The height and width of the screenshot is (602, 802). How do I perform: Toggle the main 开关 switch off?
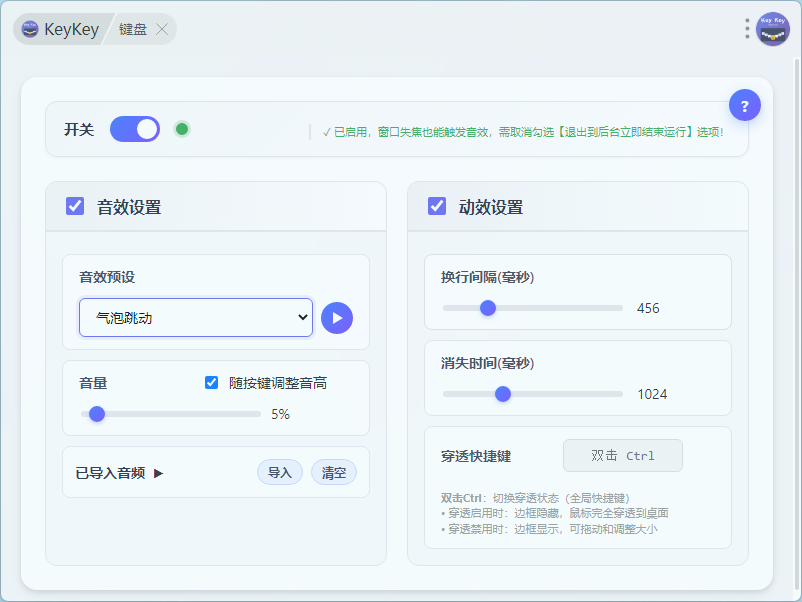(135, 129)
